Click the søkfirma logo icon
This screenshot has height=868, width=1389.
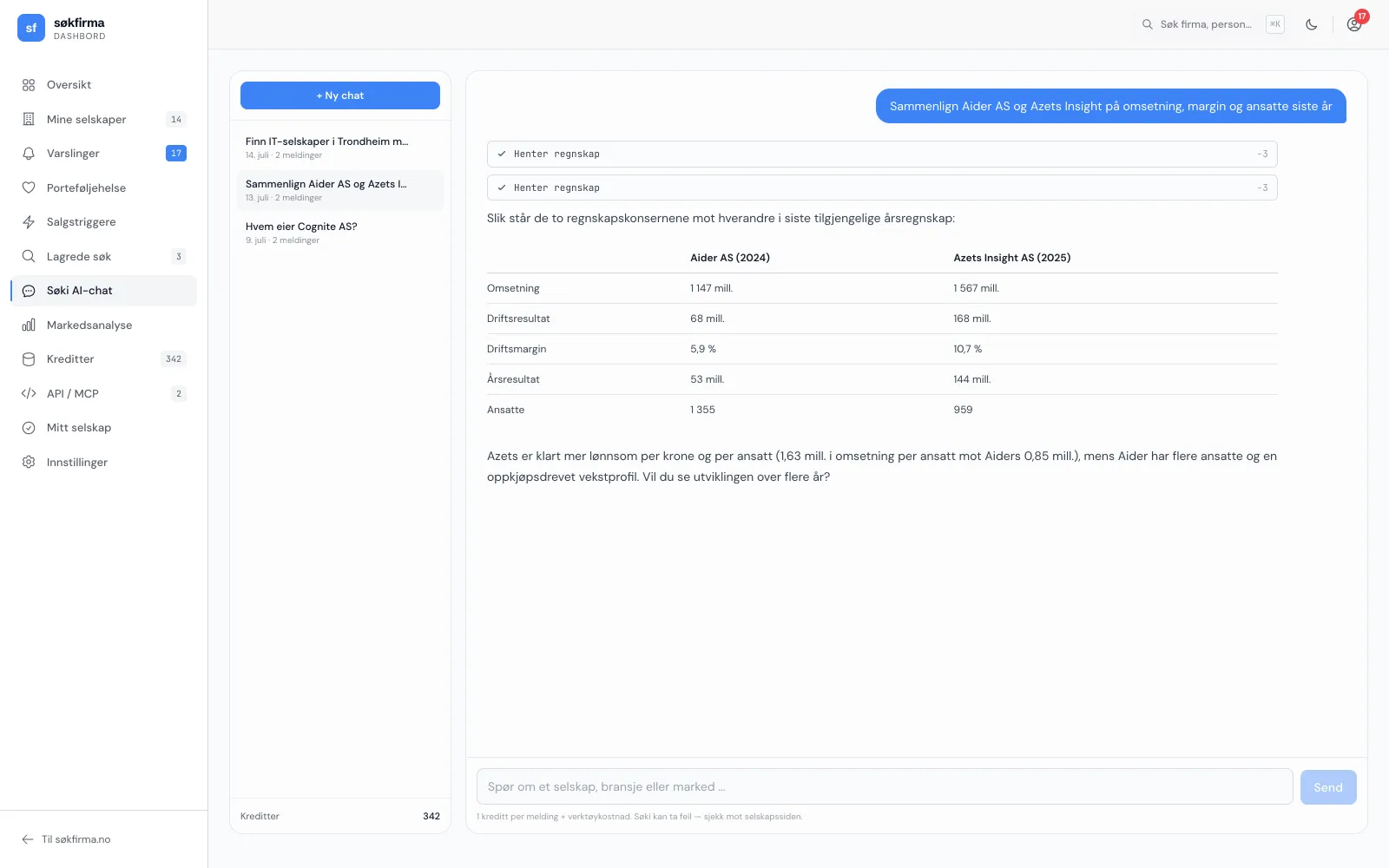tap(31, 28)
